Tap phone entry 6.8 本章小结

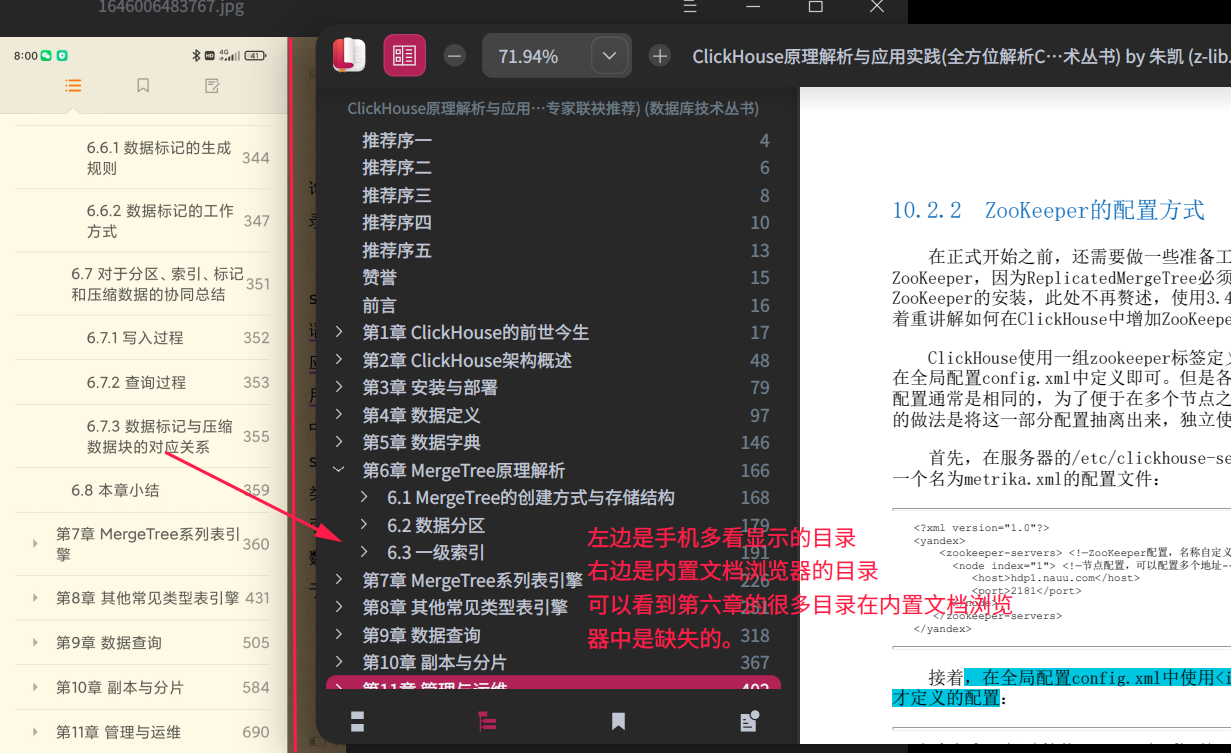pos(115,490)
